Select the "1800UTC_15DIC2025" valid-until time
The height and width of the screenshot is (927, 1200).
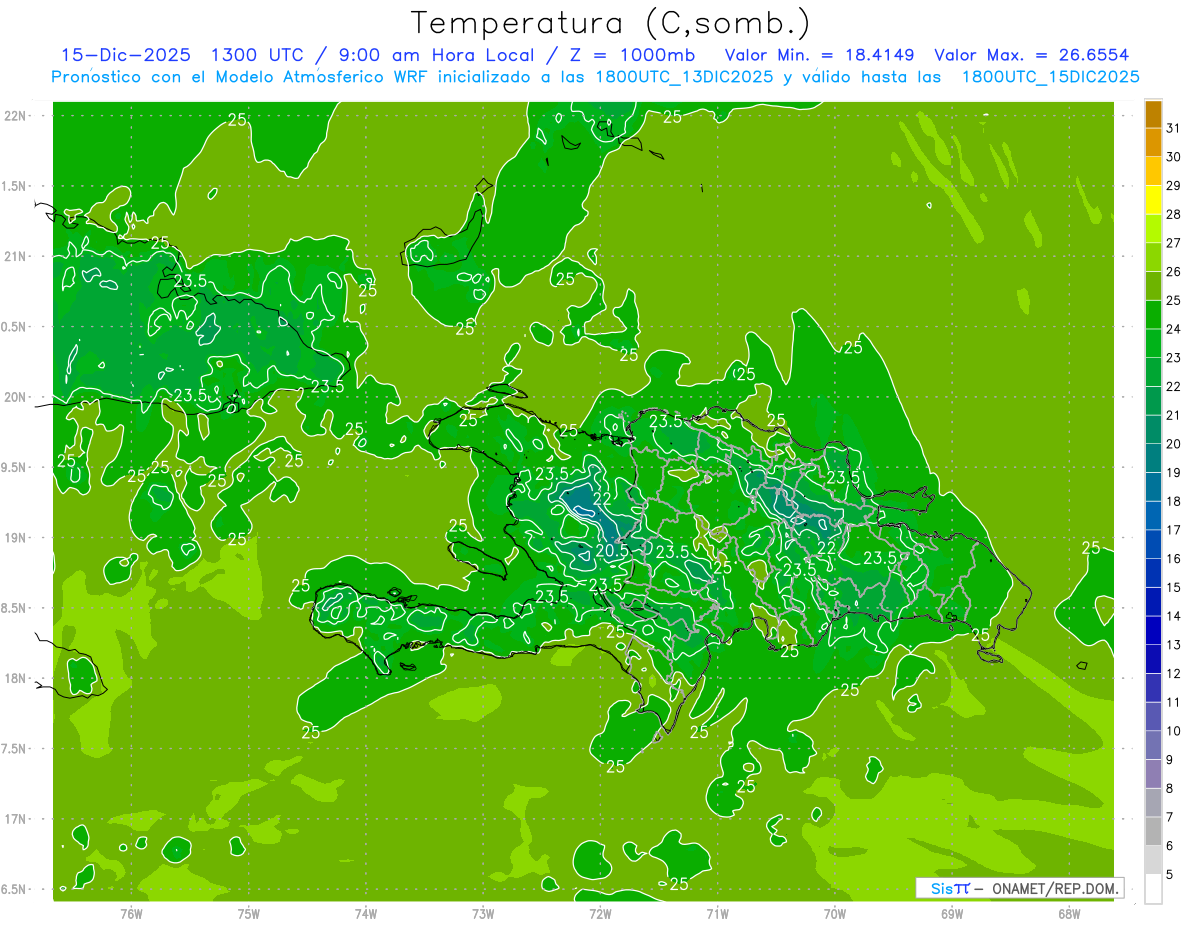(1050, 77)
